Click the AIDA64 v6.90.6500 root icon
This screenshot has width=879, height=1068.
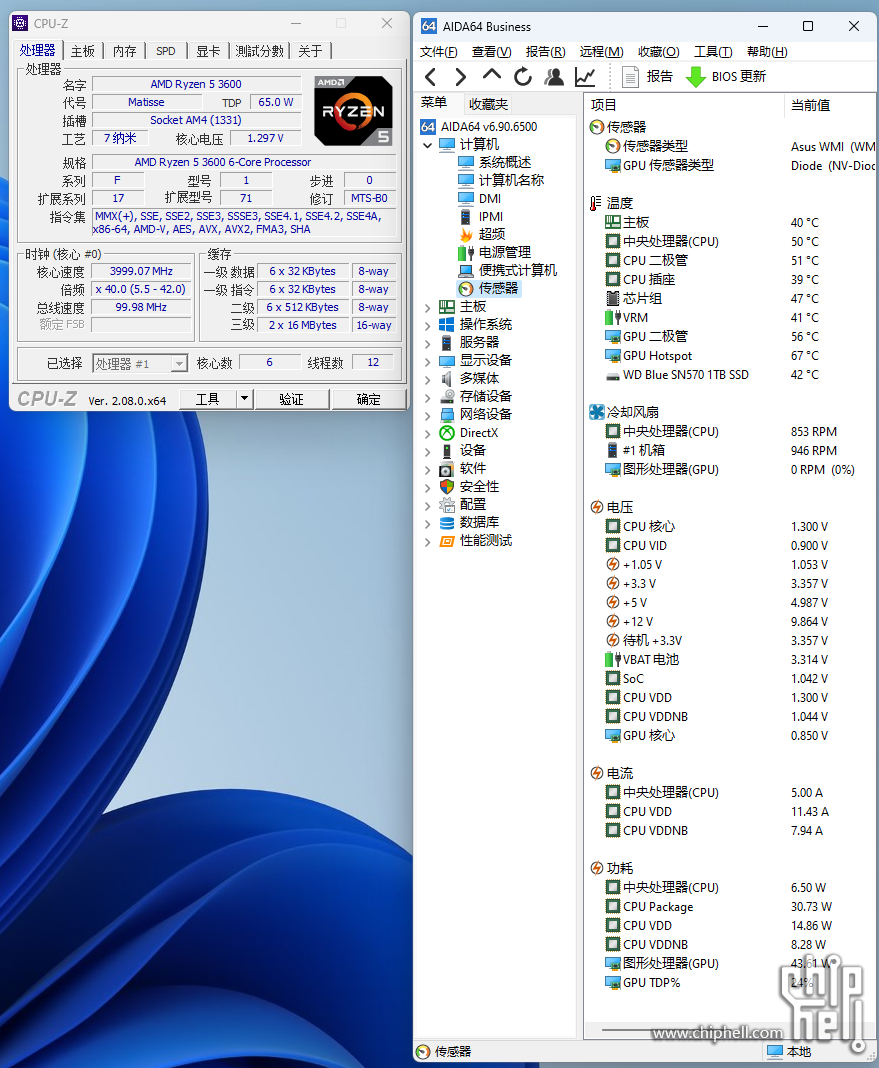[x=428, y=127]
